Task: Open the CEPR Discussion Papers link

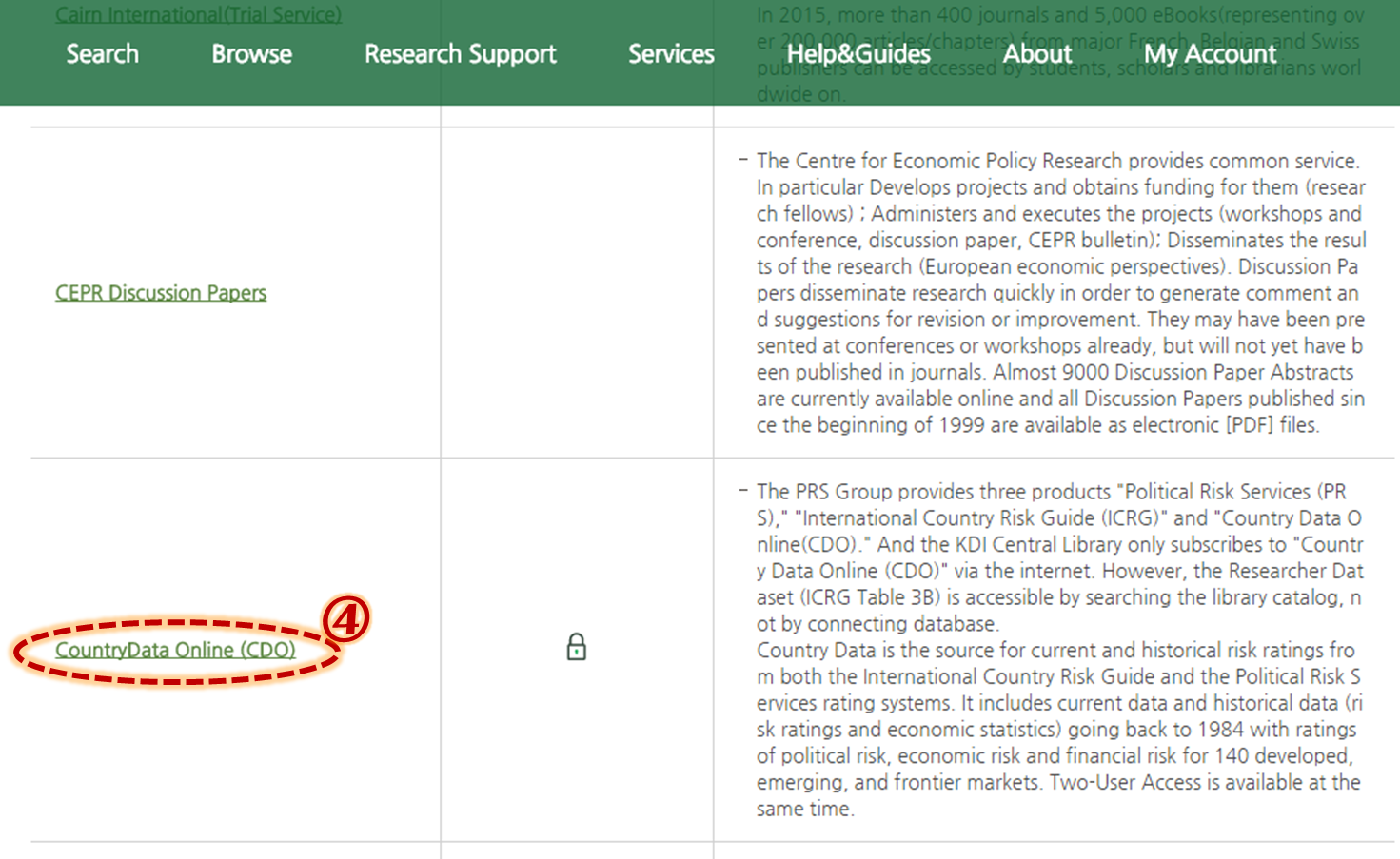Action: (161, 293)
